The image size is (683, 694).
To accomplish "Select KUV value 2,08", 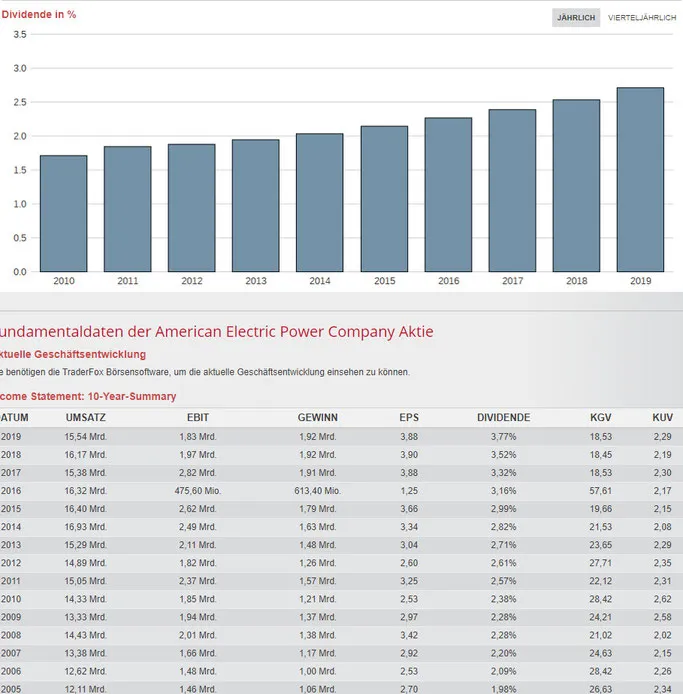I will [663, 527].
